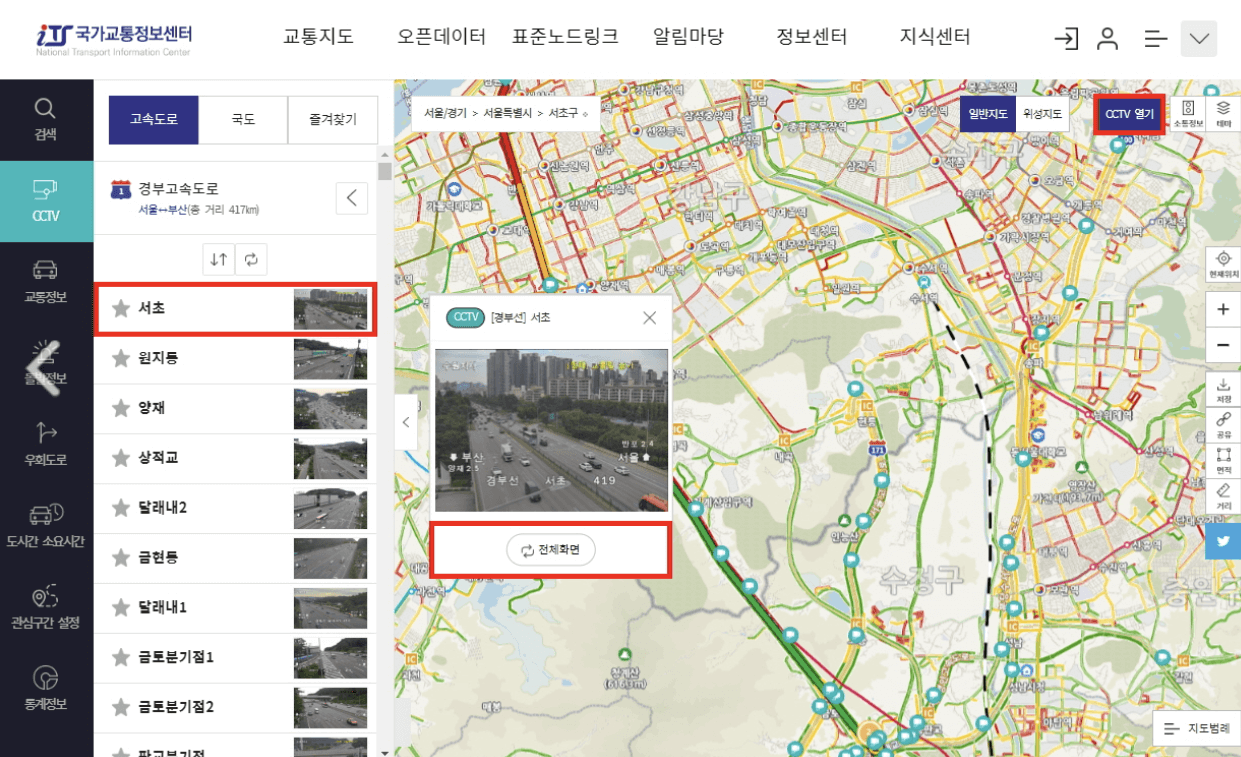
Task: Open the 테마 theme layers panel
Action: click(x=1224, y=114)
